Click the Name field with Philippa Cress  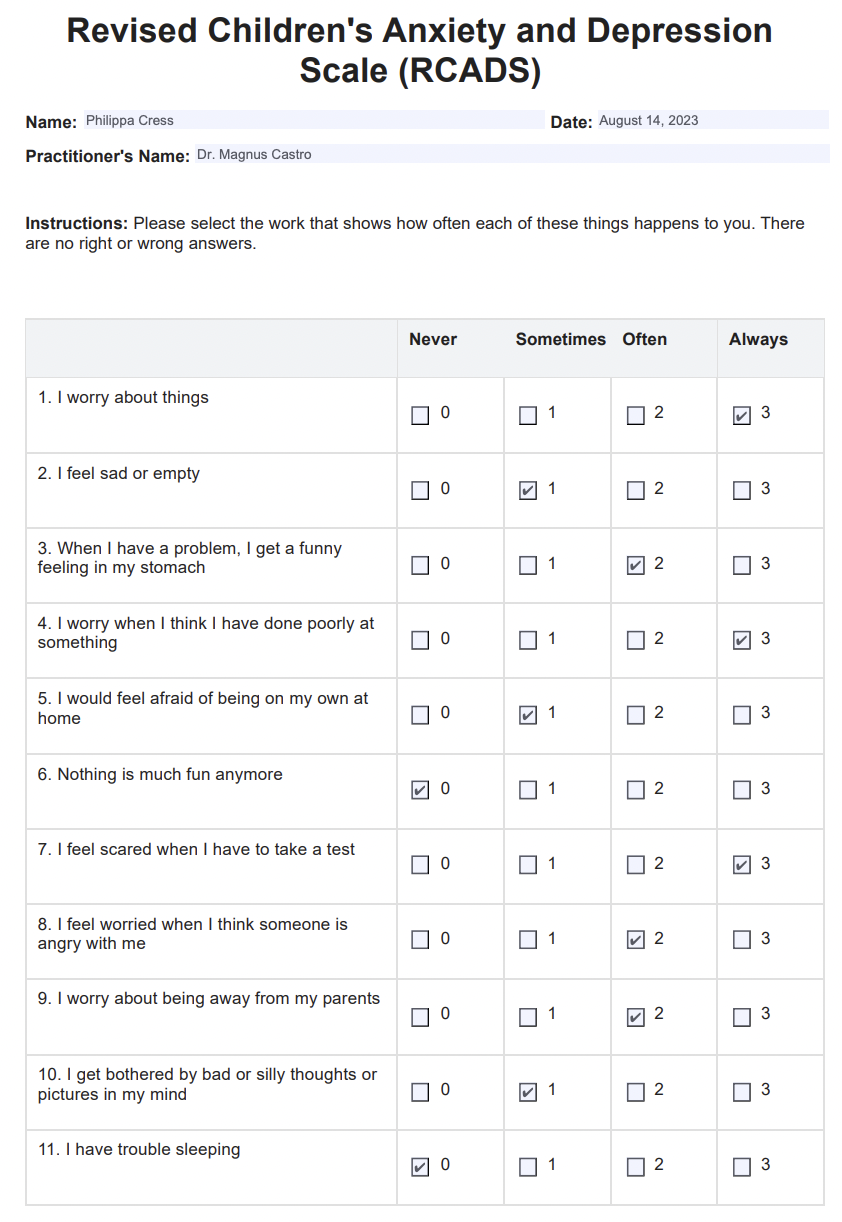tap(313, 121)
